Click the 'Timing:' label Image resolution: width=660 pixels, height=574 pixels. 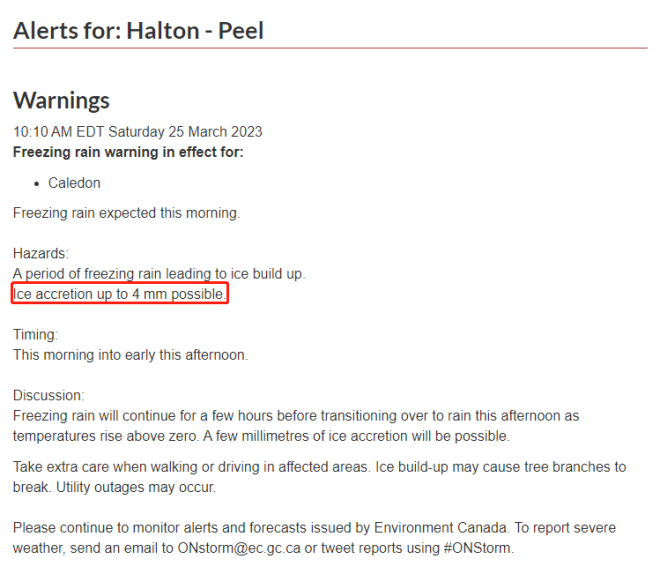[x=35, y=335]
